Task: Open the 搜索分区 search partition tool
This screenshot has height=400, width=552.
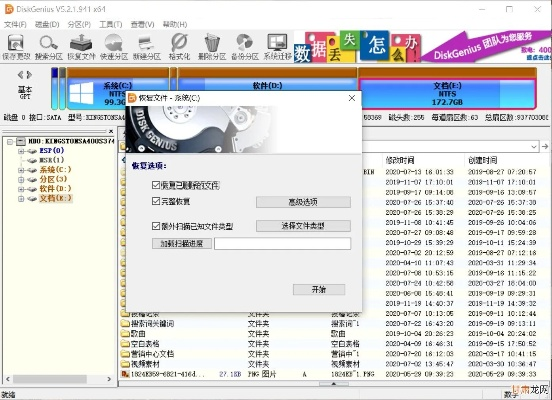Action: click(49, 47)
